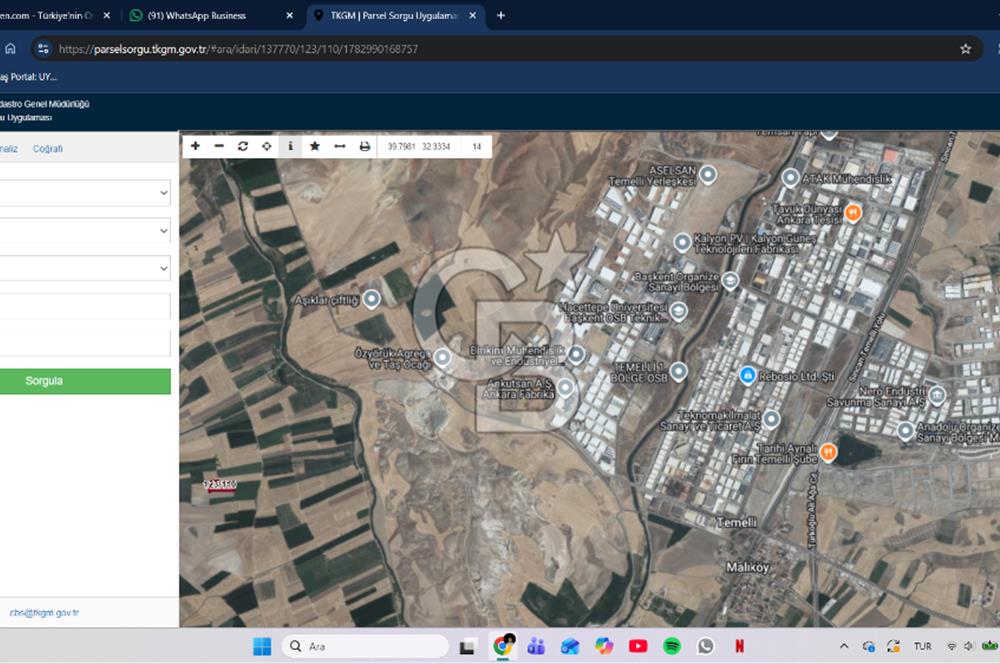1000x664 pixels.
Task: Bookmark this page with the star icon
Action: pyautogui.click(x=966, y=49)
